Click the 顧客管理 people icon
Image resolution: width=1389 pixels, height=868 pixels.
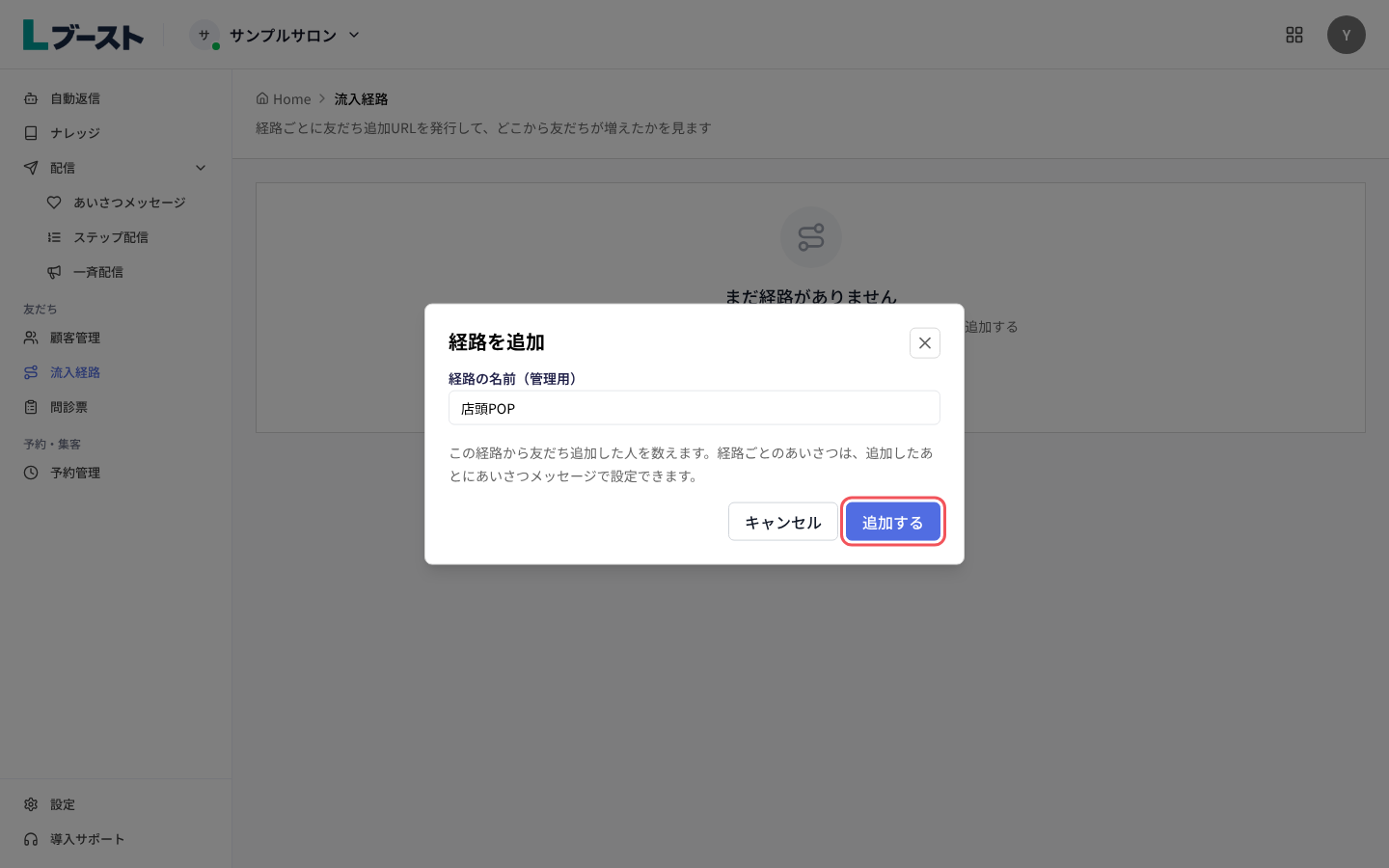[x=31, y=338]
